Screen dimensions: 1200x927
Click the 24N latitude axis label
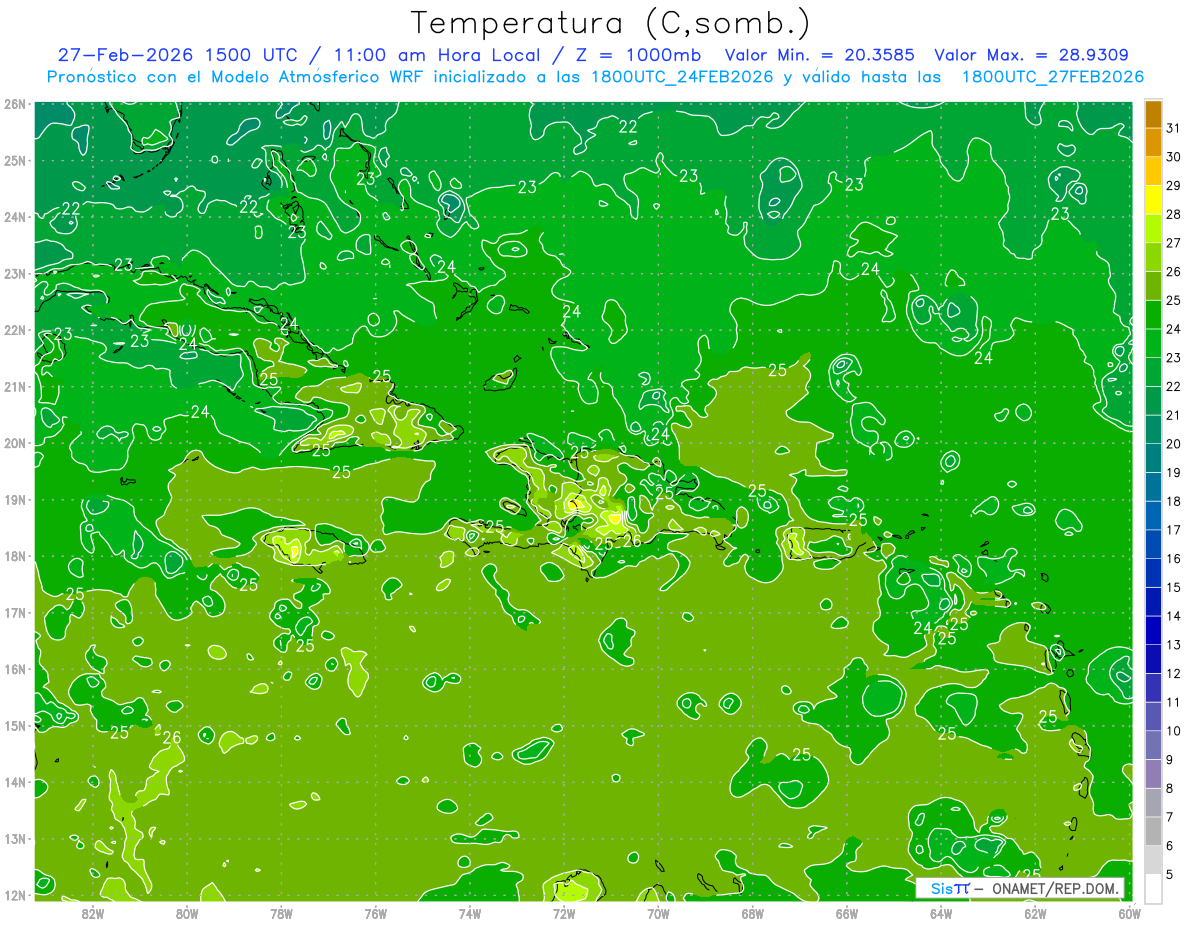pos(15,216)
